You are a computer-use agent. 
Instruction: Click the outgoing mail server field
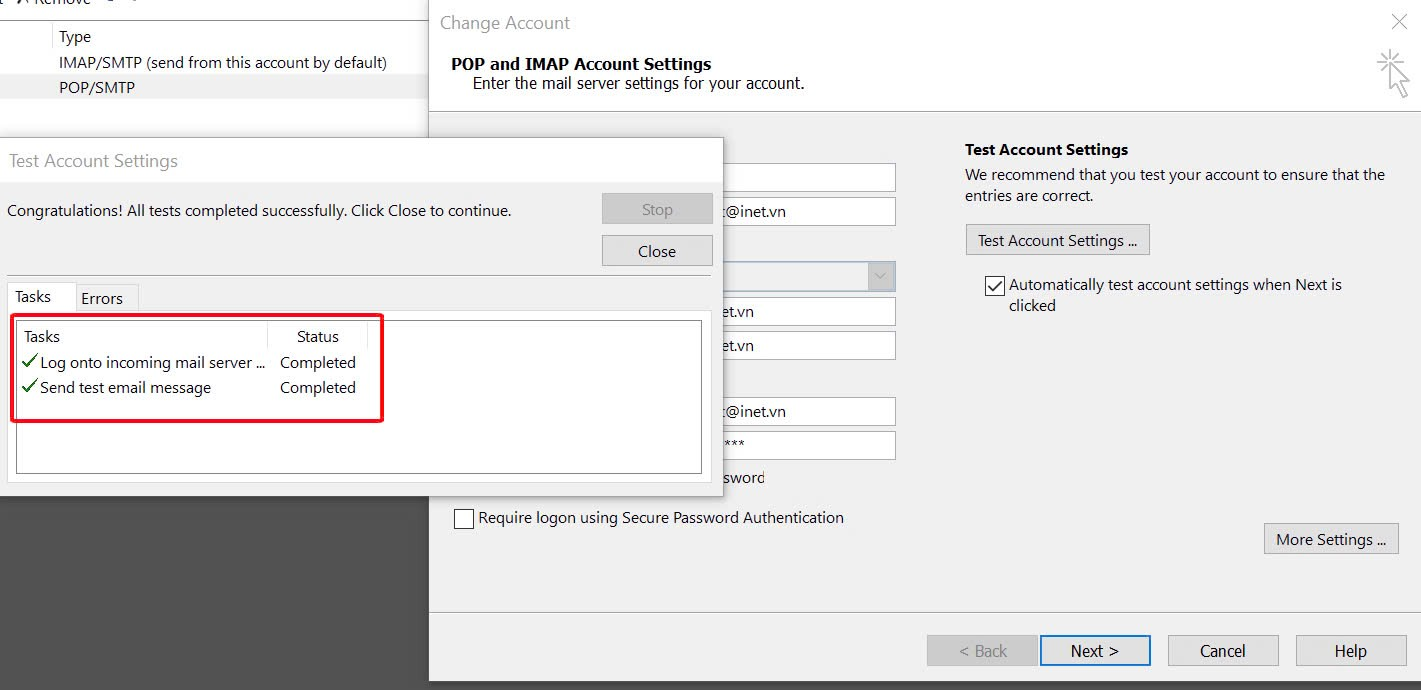[809, 345]
